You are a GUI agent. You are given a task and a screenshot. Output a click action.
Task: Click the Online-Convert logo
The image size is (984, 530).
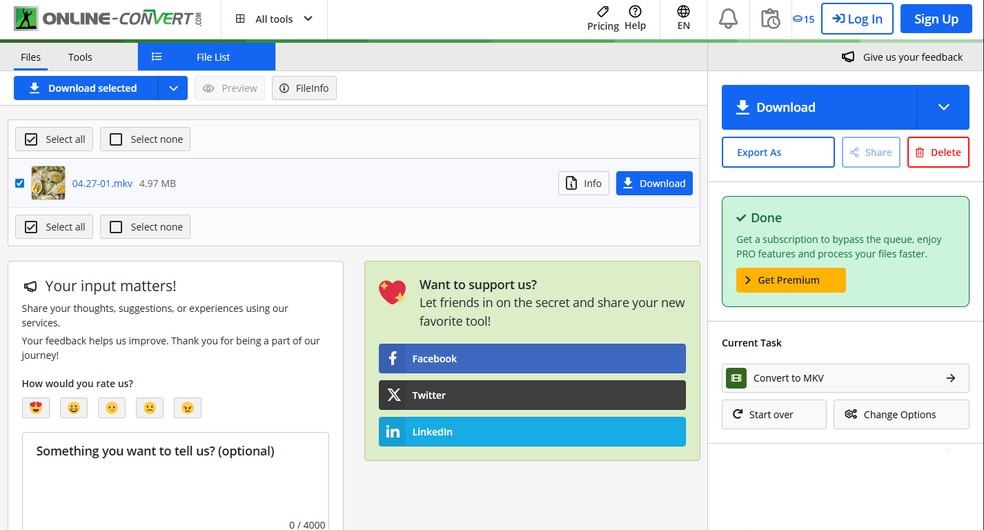click(108, 19)
